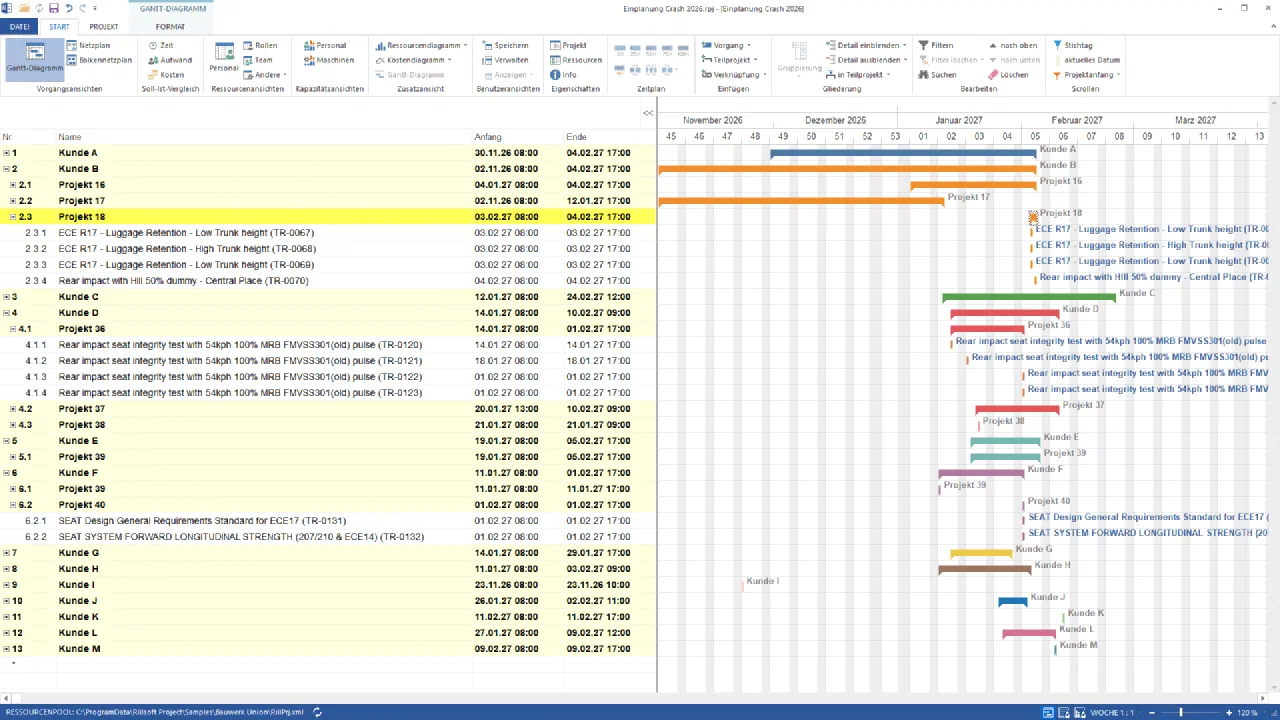This screenshot has height=720, width=1280.
Task: Move task up with nach oben
Action: tap(1012, 45)
